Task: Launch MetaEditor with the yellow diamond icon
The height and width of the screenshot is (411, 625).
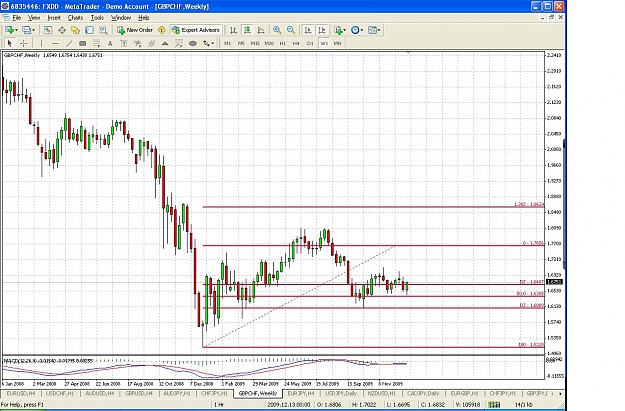Action: pyautogui.click(x=161, y=30)
